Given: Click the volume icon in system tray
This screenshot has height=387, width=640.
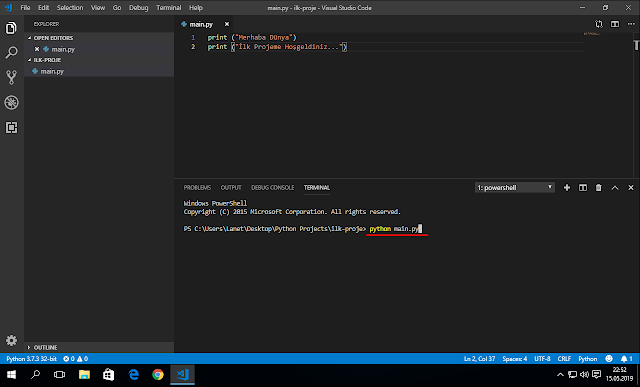Looking at the screenshot, I should (x=584, y=374).
